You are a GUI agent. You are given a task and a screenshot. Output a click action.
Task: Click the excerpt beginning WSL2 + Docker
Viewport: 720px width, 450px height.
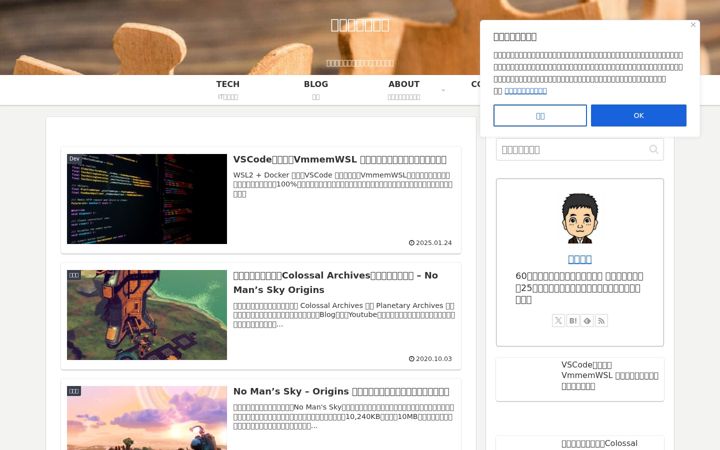343,185
